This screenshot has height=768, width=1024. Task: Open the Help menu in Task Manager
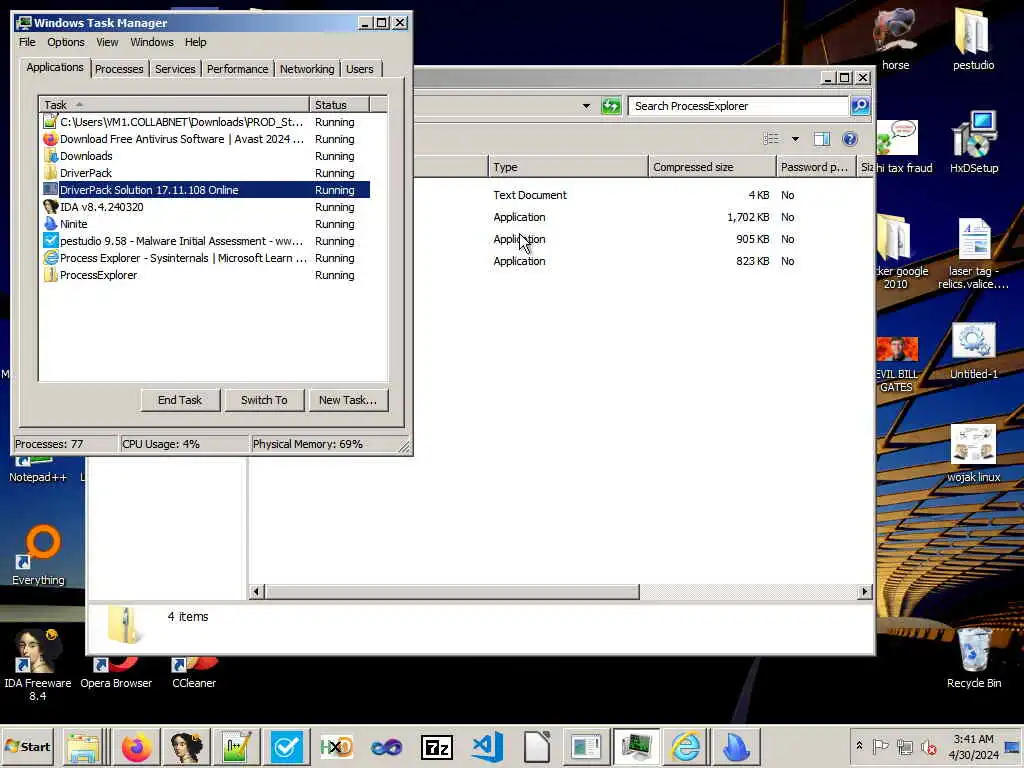195,42
